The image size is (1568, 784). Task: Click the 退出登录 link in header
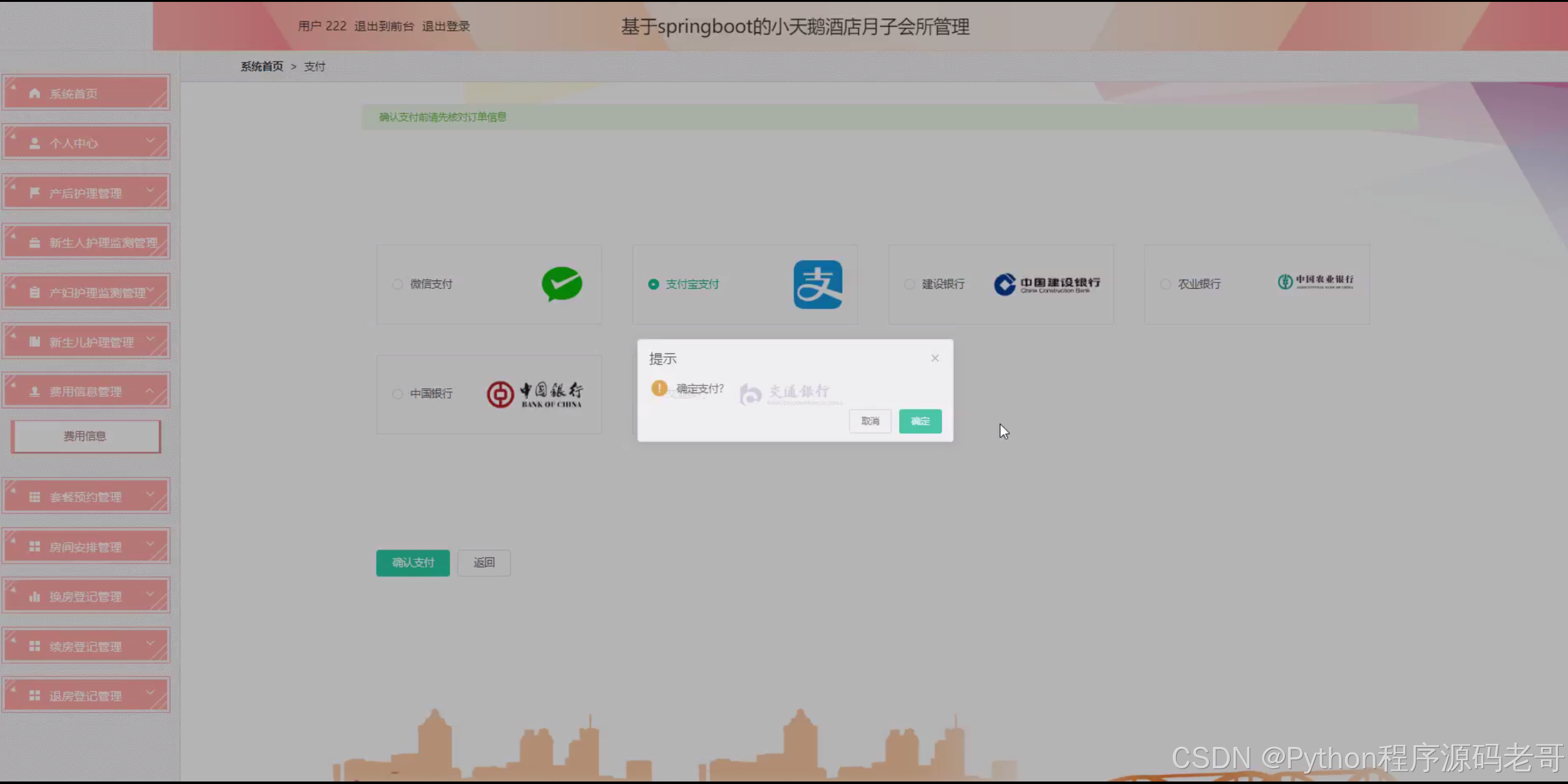coord(446,26)
